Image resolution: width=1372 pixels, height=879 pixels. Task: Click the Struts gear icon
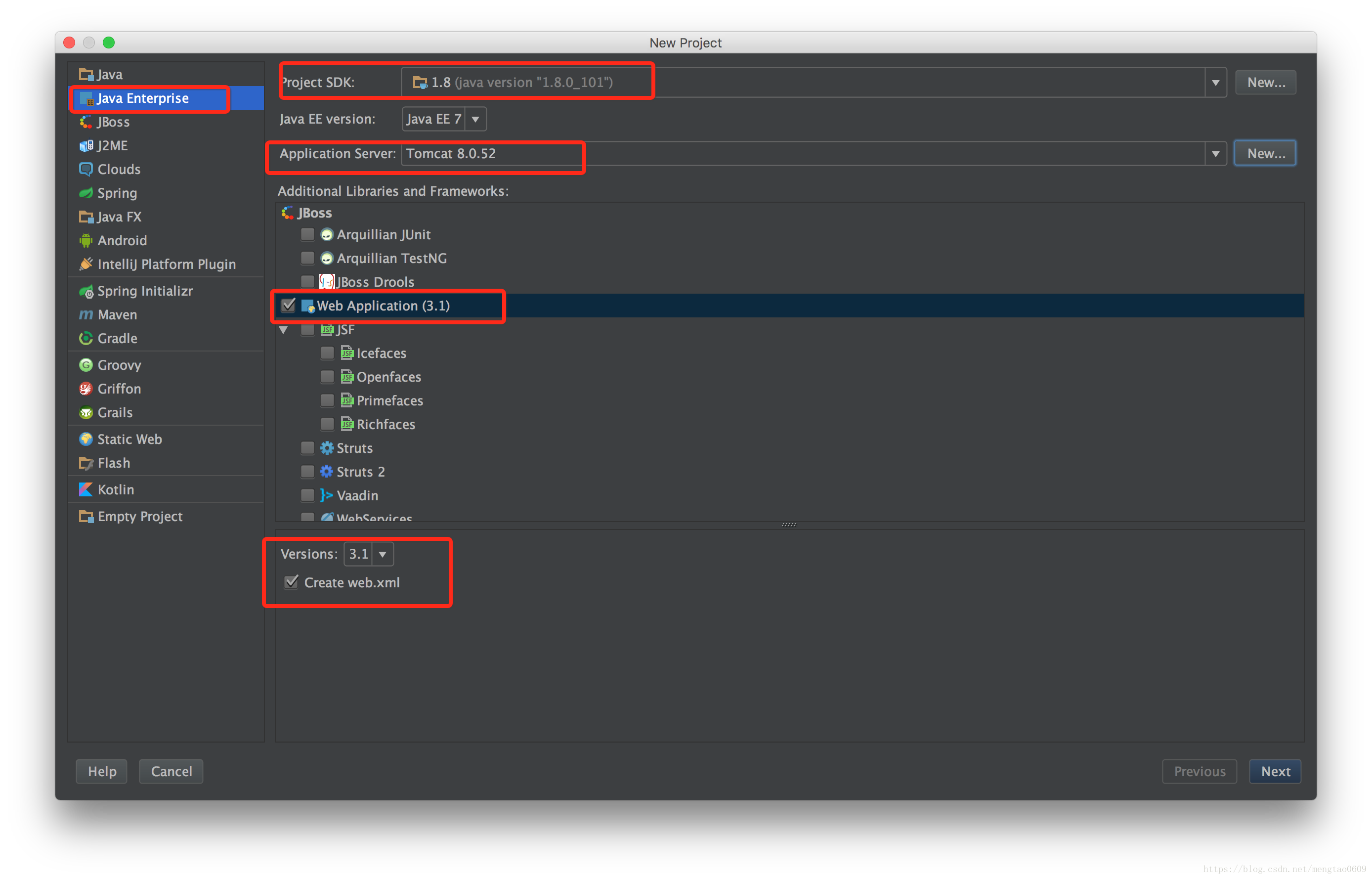point(327,448)
